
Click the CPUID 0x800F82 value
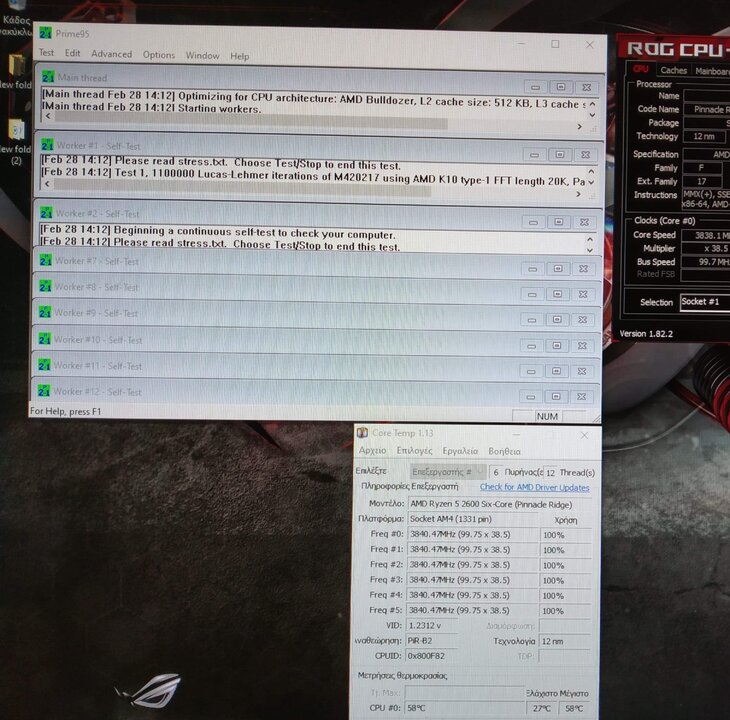click(432, 656)
